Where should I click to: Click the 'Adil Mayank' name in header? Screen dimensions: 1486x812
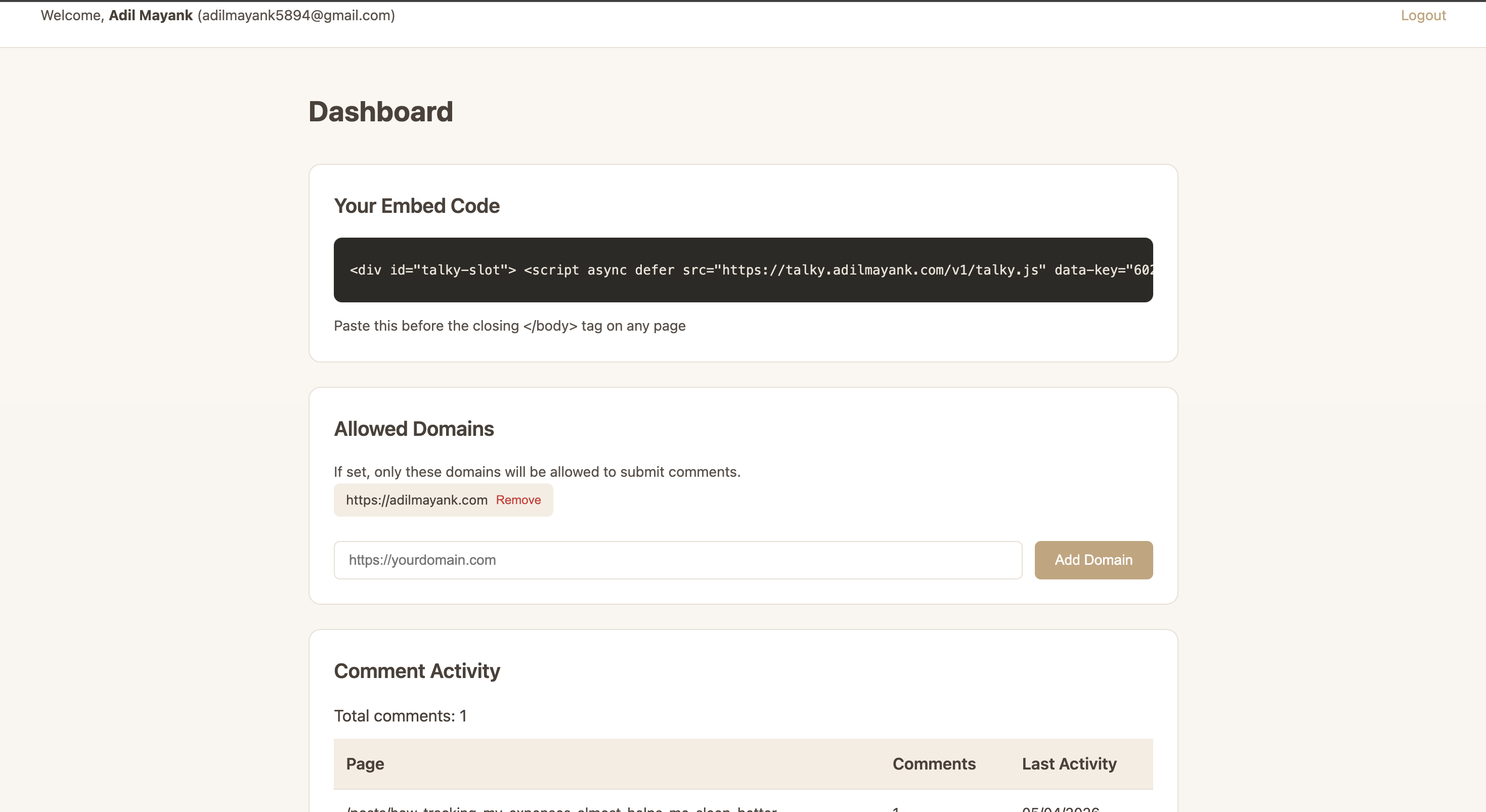(x=151, y=16)
